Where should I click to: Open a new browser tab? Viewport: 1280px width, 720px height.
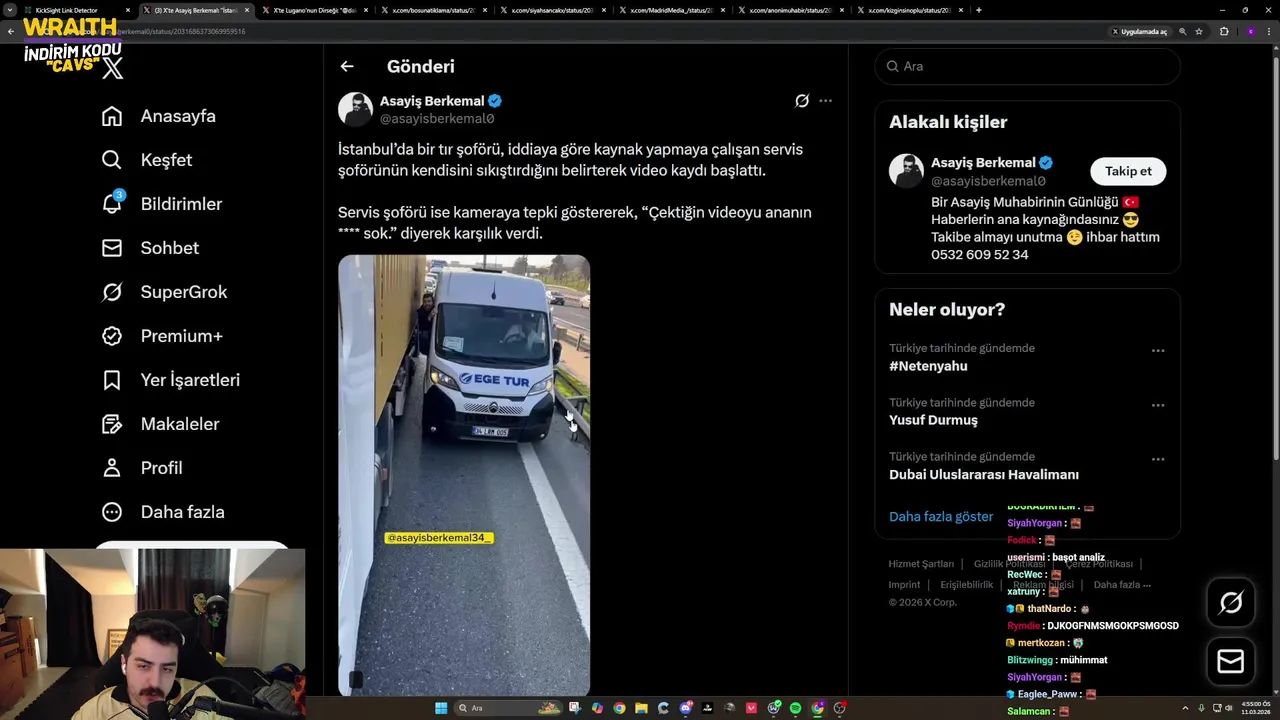click(x=978, y=10)
